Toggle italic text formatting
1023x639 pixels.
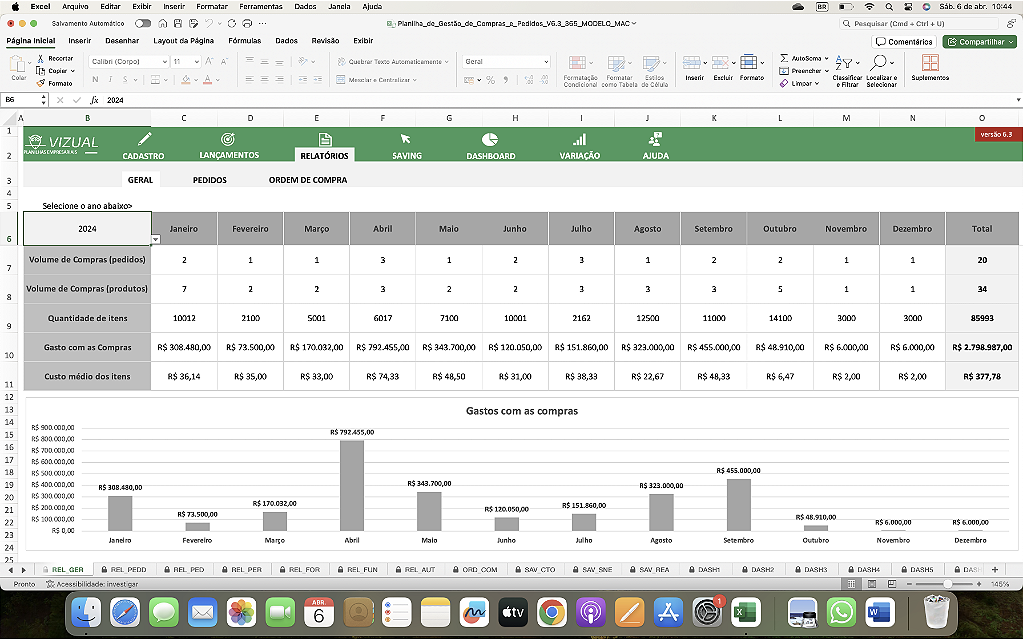110,80
